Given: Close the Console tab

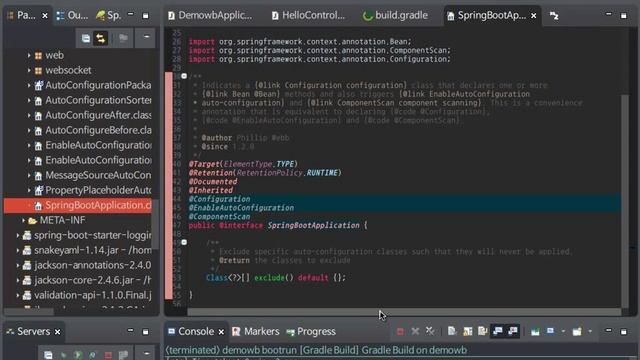Looking at the screenshot, I should click(221, 332).
